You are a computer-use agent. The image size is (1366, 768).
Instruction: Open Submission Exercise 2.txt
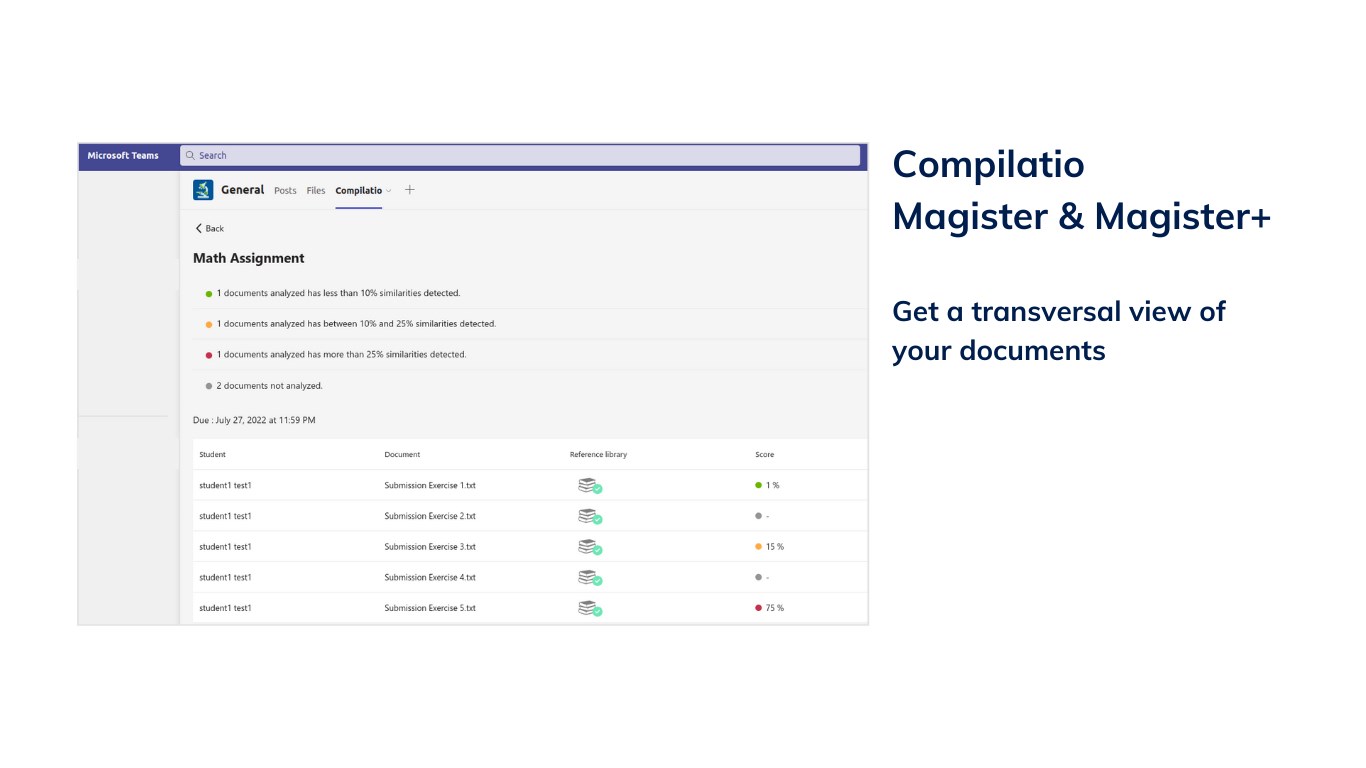tap(430, 517)
